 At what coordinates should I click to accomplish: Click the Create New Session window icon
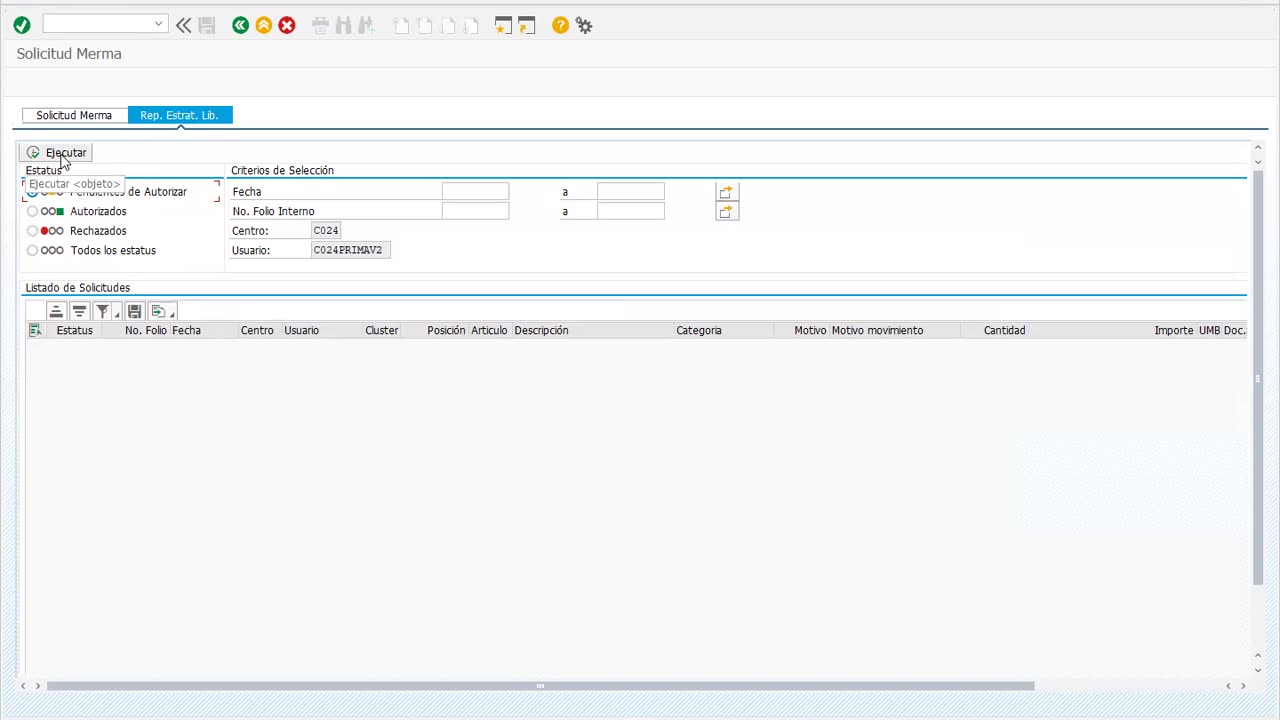coord(503,25)
